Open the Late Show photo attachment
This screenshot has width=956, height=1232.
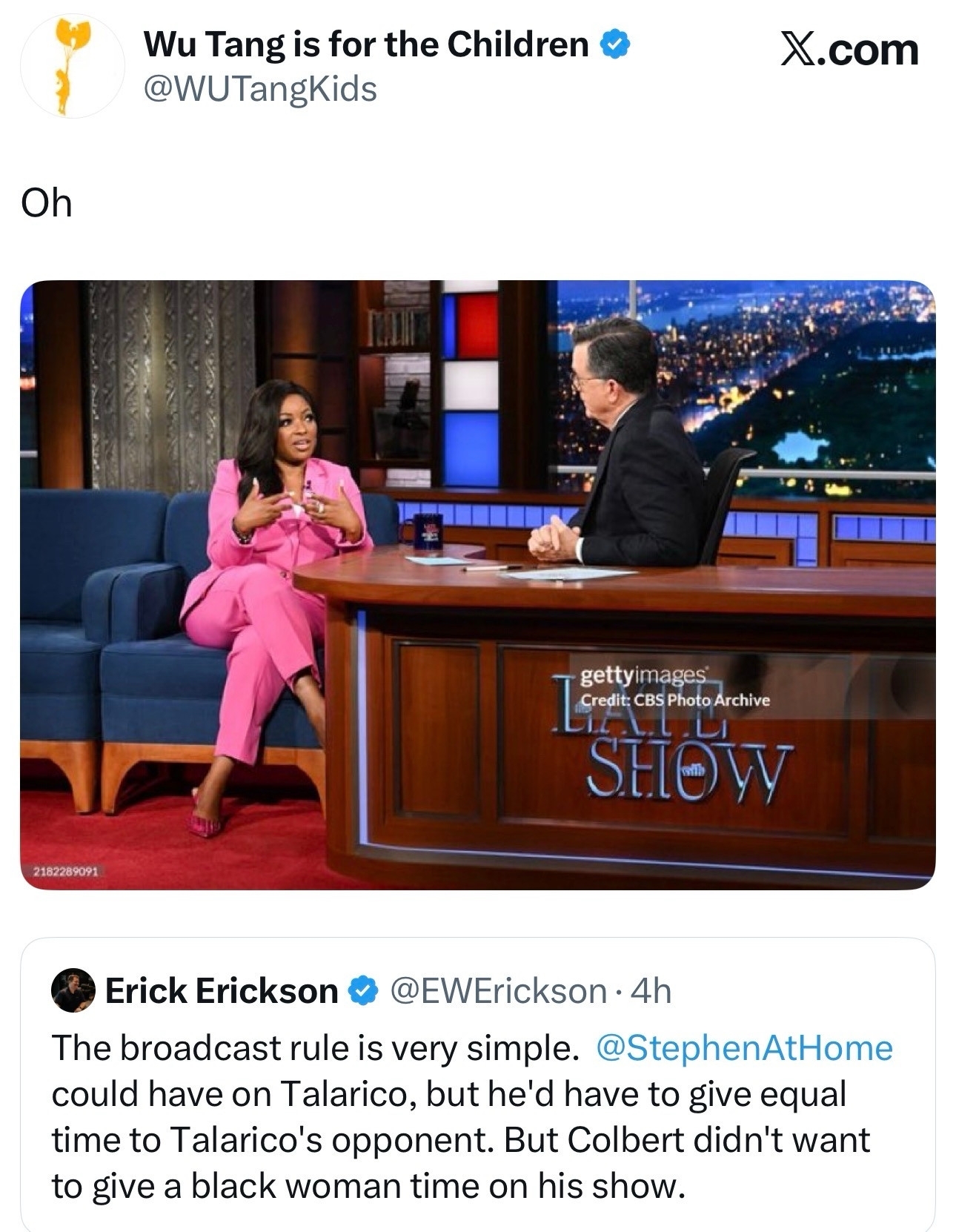pos(478,585)
